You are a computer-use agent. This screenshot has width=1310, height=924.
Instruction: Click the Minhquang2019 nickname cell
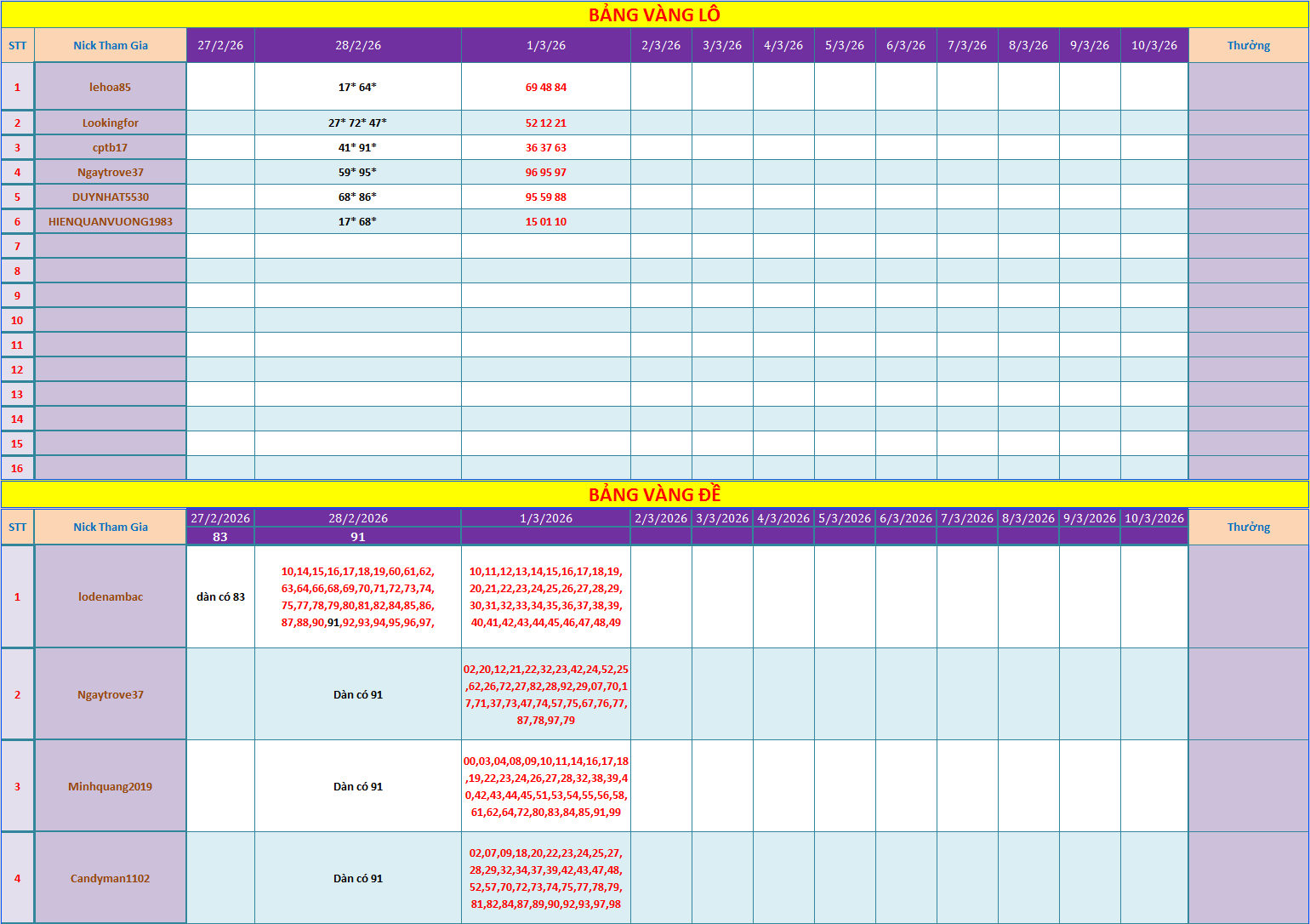pyautogui.click(x=110, y=786)
